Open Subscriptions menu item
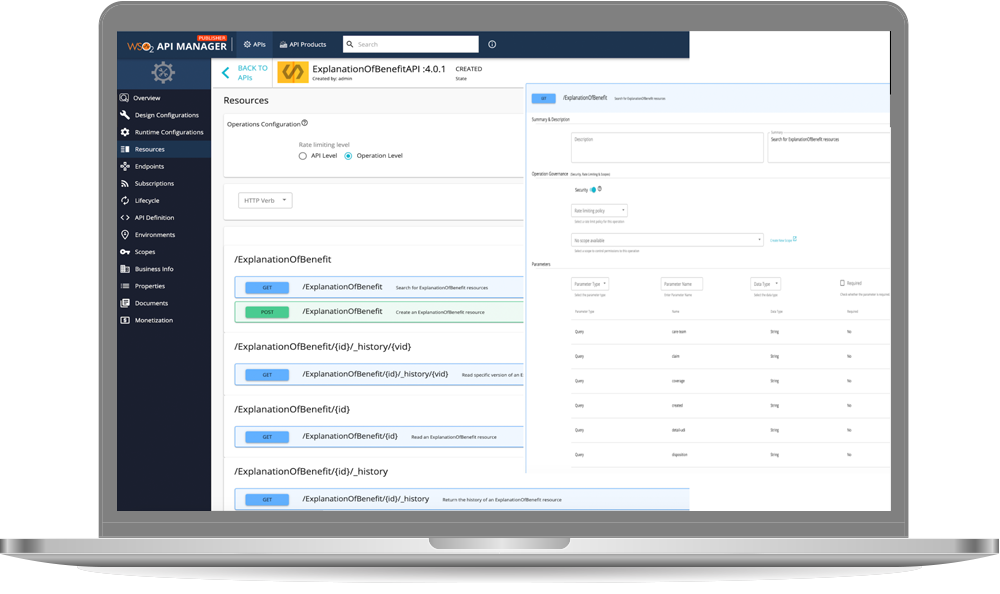 click(x=165, y=183)
